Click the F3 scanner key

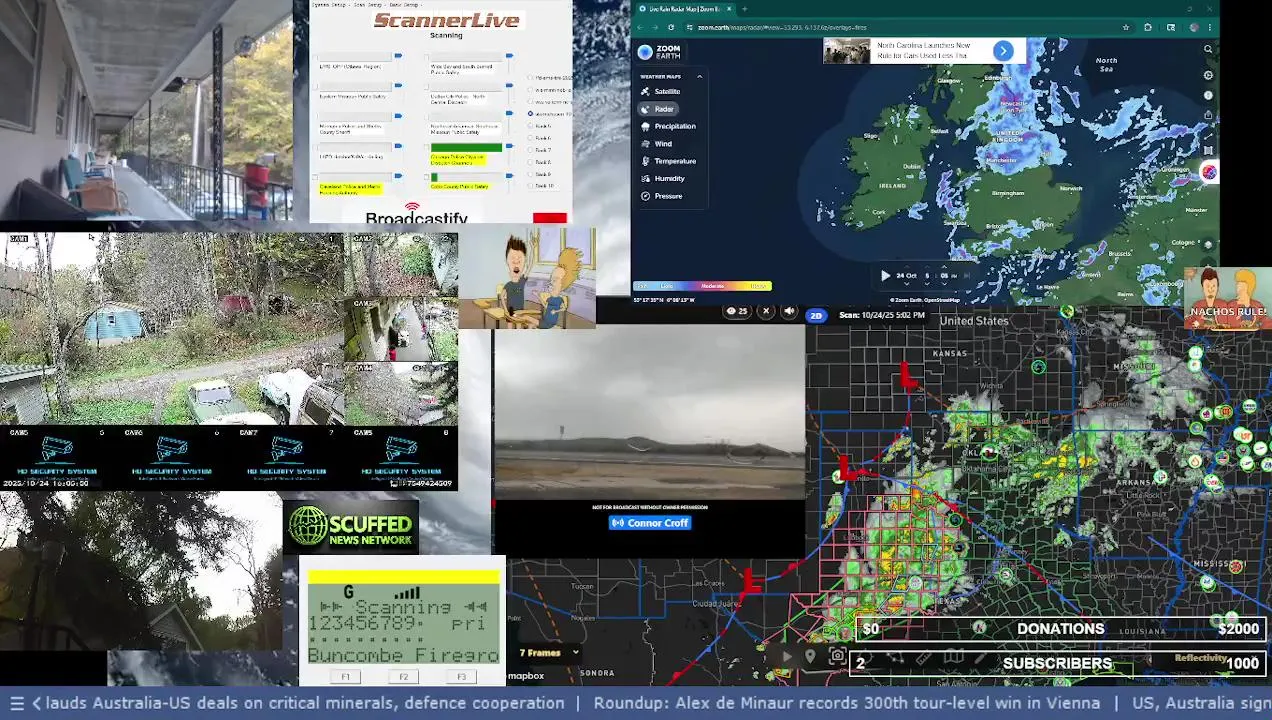(x=461, y=677)
